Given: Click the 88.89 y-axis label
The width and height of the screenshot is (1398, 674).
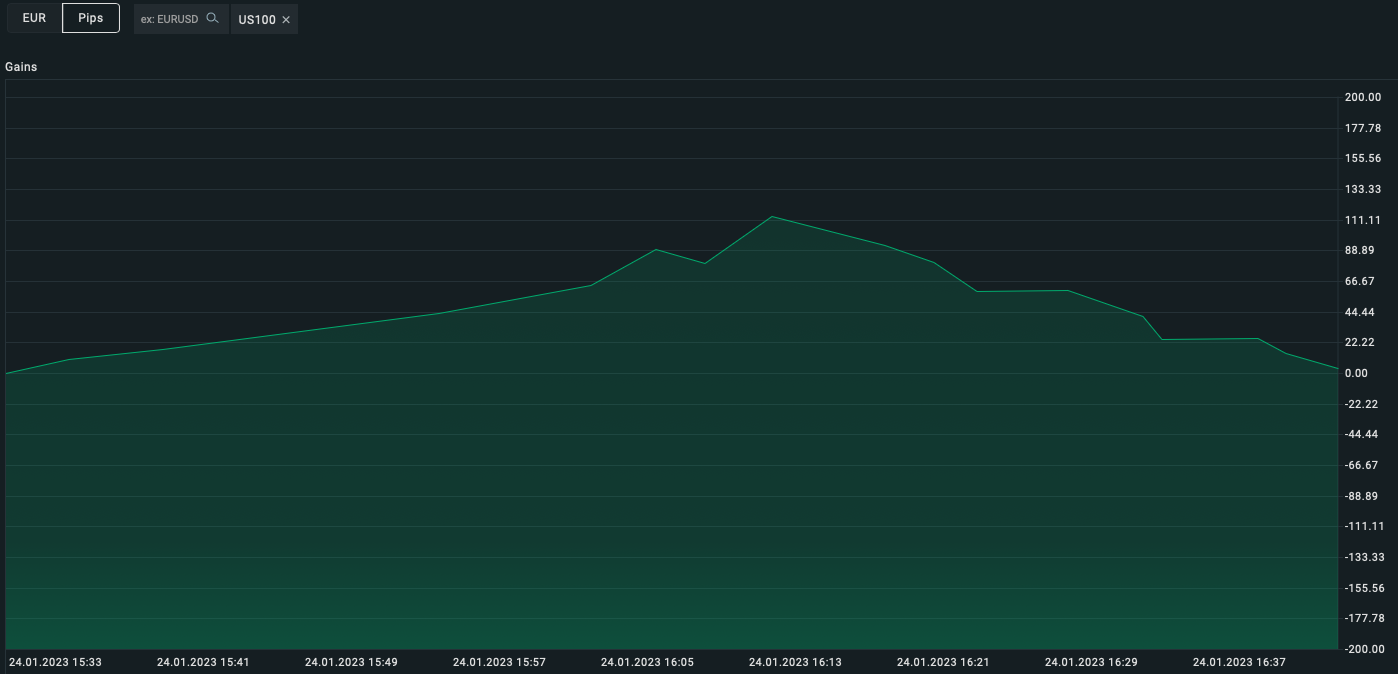Looking at the screenshot, I should click(1359, 250).
